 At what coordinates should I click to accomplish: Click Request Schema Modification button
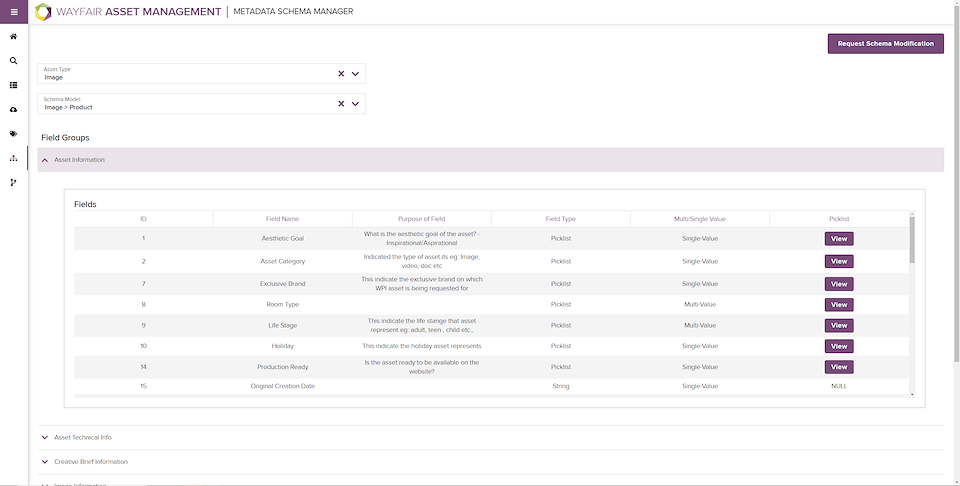(885, 44)
